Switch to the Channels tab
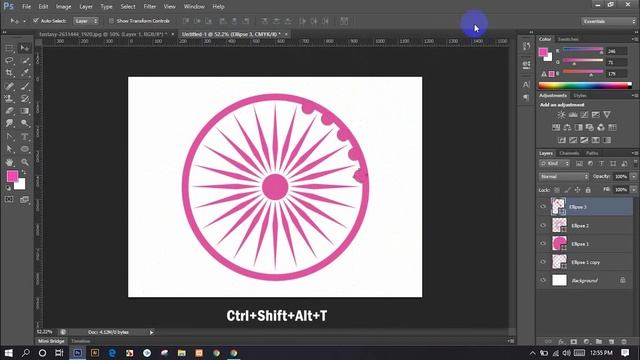 point(569,153)
